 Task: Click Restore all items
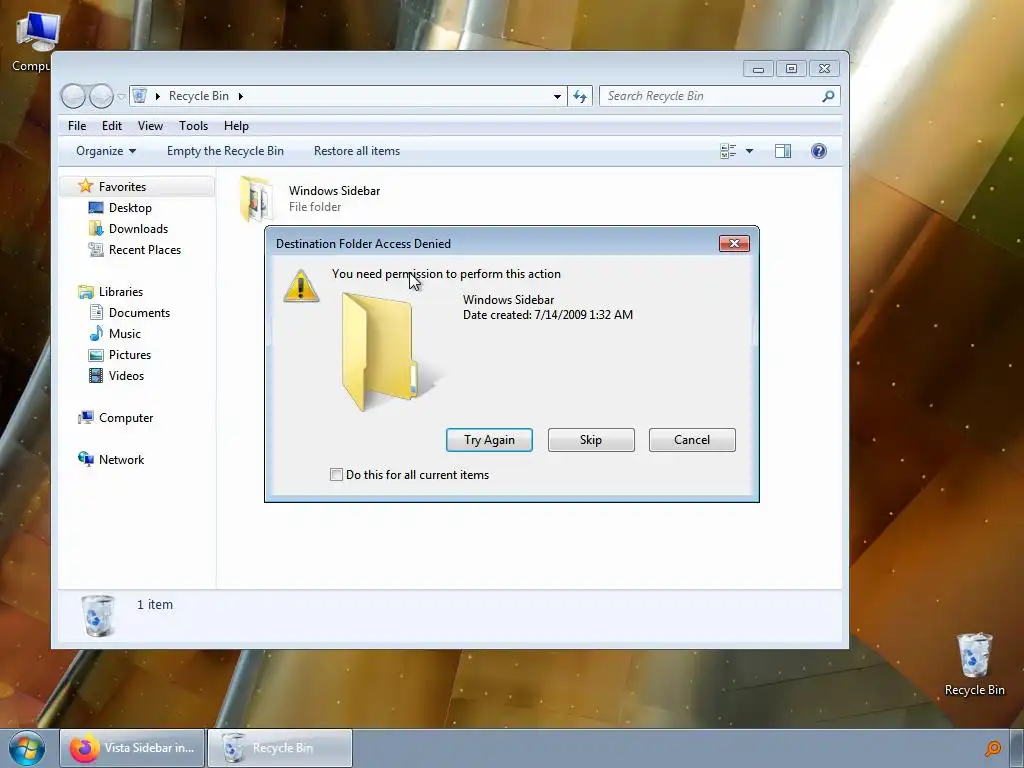tap(357, 151)
